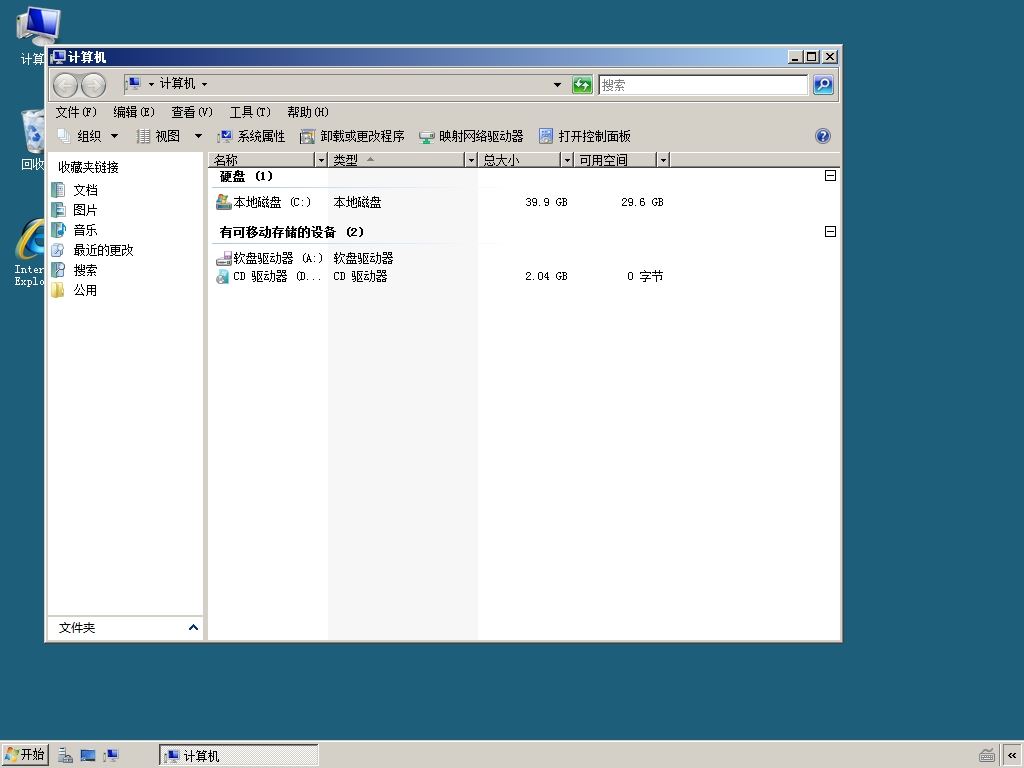Image resolution: width=1024 pixels, height=768 pixels.
Task: Click Show Desktop icon in quick launch
Action: pyautogui.click(x=88, y=756)
